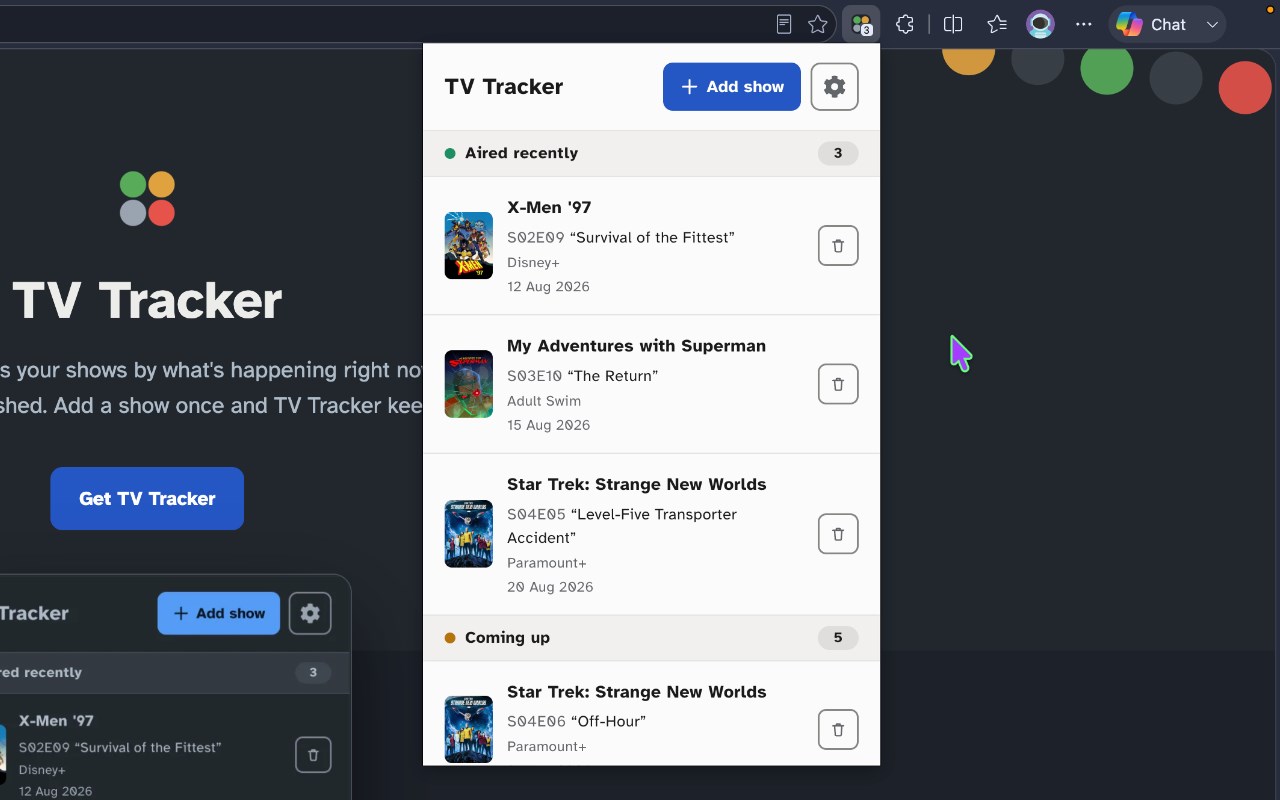Image resolution: width=1280 pixels, height=800 pixels.
Task: Click the Aired recently count badge in popup
Action: [838, 154]
